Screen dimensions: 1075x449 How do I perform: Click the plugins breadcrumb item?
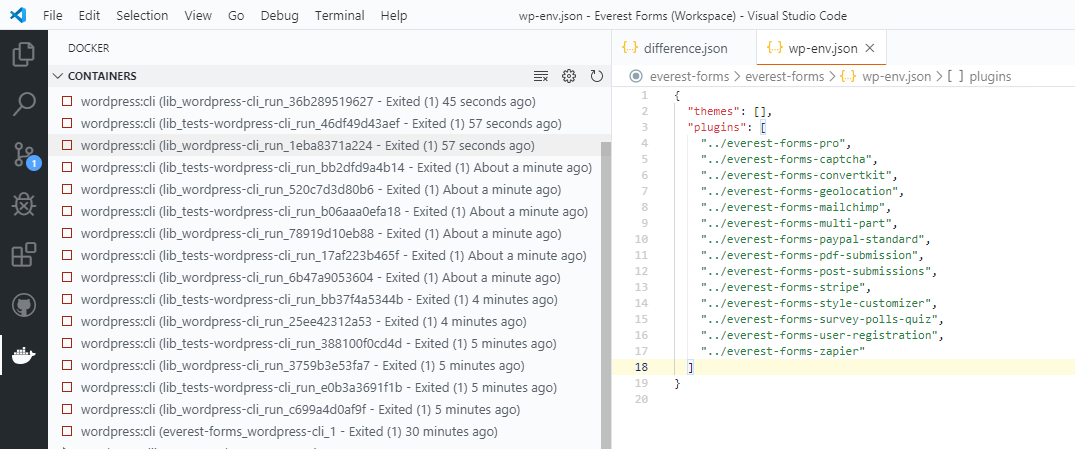pos(990,76)
